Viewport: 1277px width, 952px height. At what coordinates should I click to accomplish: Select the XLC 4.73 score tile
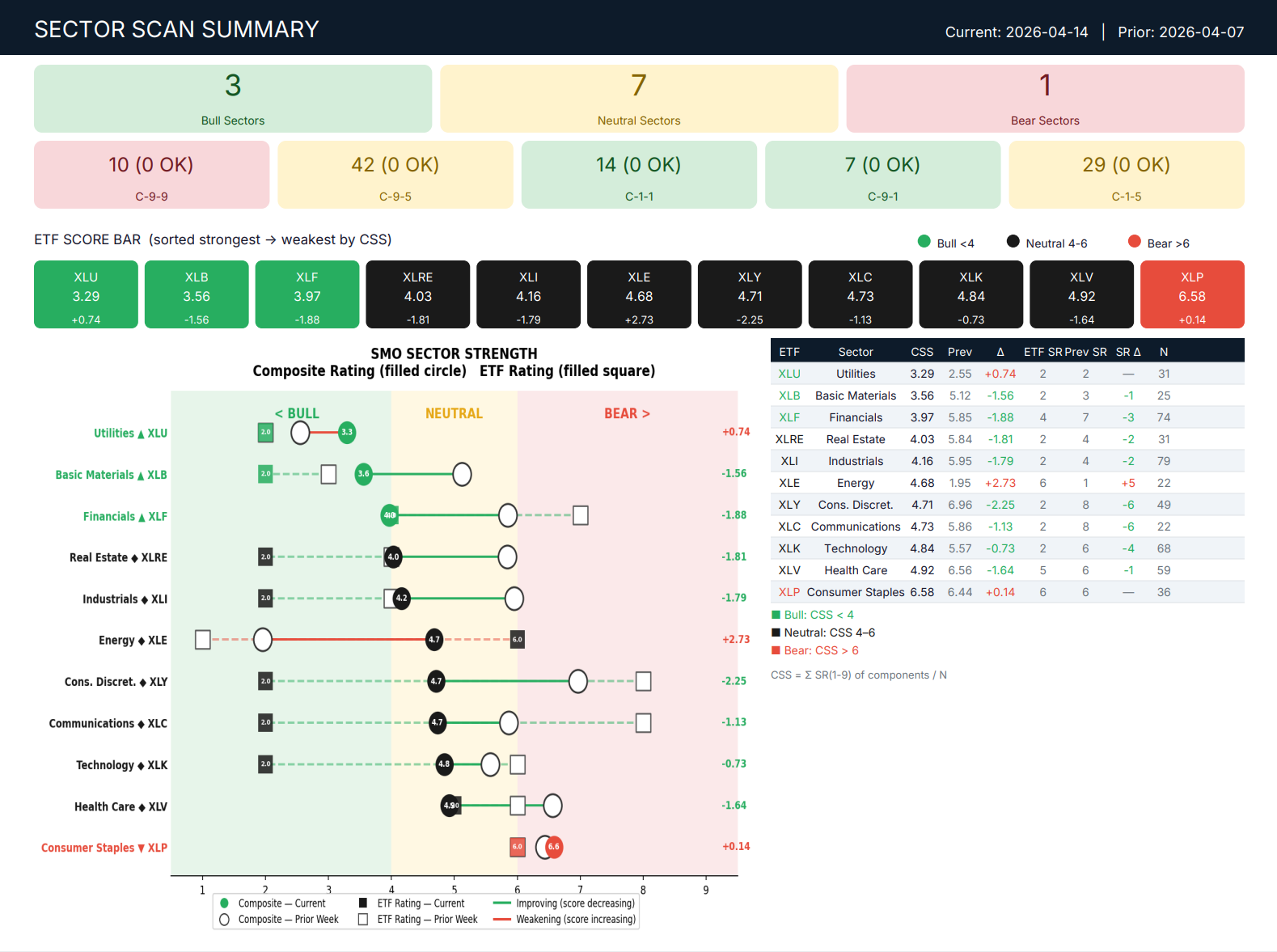[860, 294]
